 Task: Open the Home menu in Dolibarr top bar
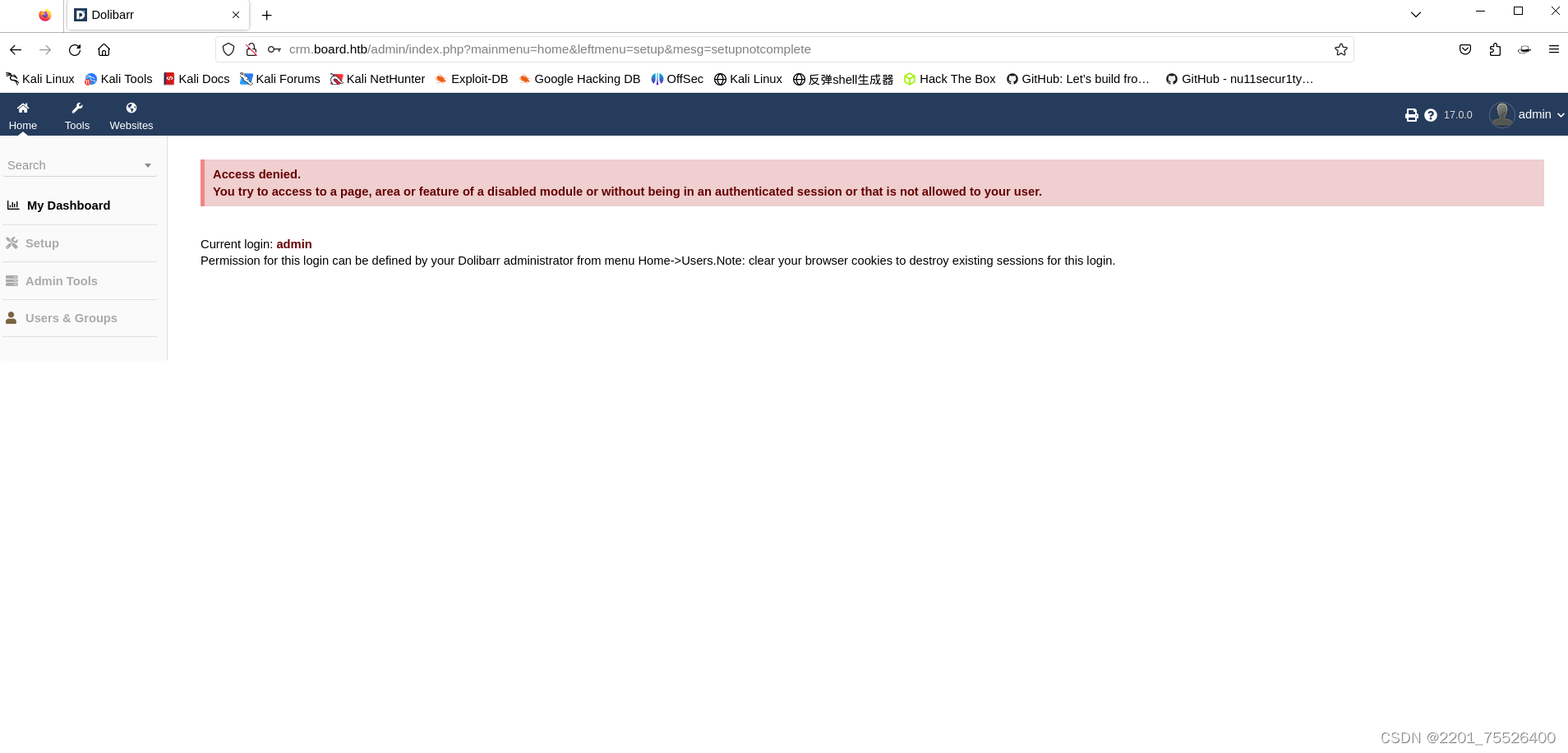coord(23,115)
